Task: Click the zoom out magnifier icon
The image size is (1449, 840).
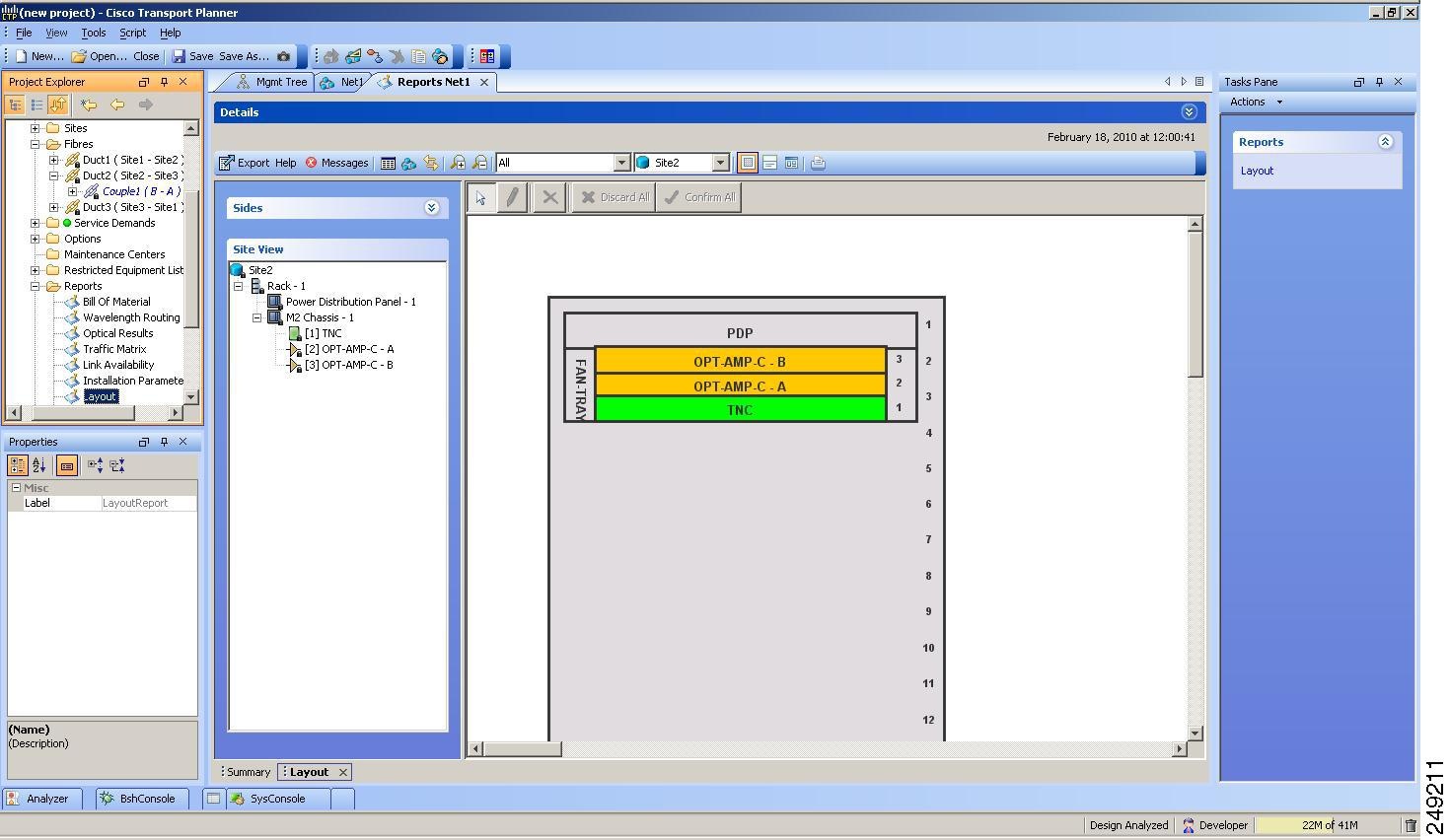Action: click(x=479, y=164)
